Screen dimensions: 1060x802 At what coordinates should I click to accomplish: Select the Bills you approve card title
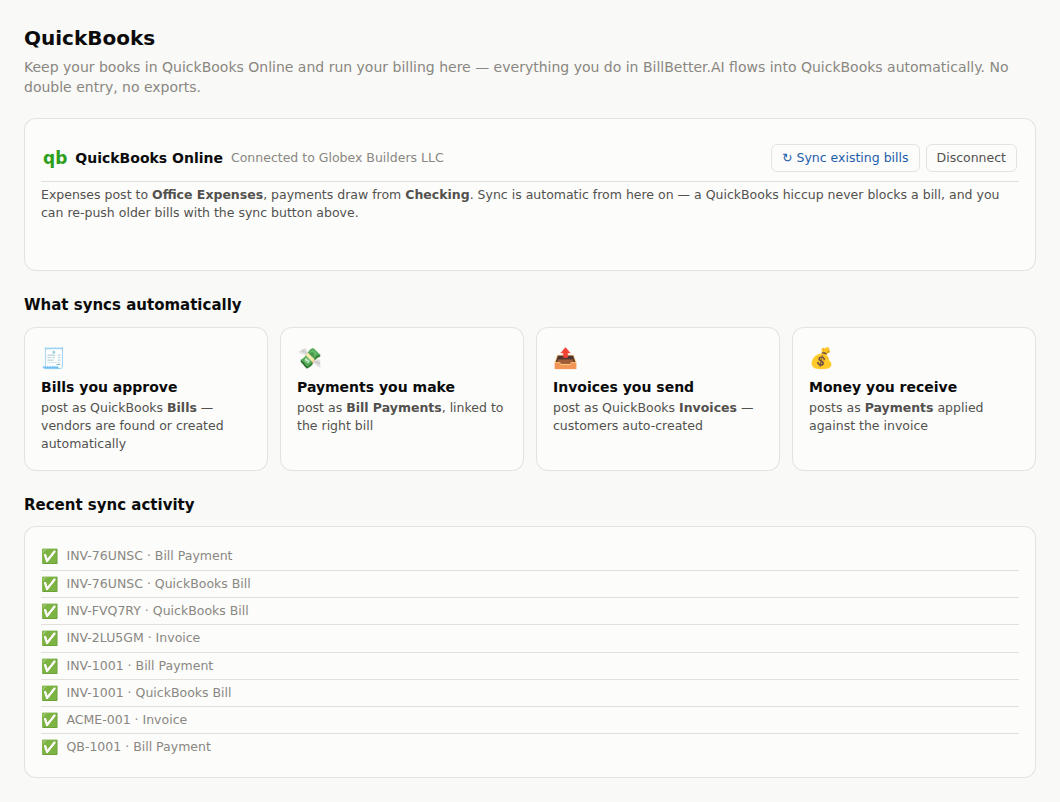point(109,387)
